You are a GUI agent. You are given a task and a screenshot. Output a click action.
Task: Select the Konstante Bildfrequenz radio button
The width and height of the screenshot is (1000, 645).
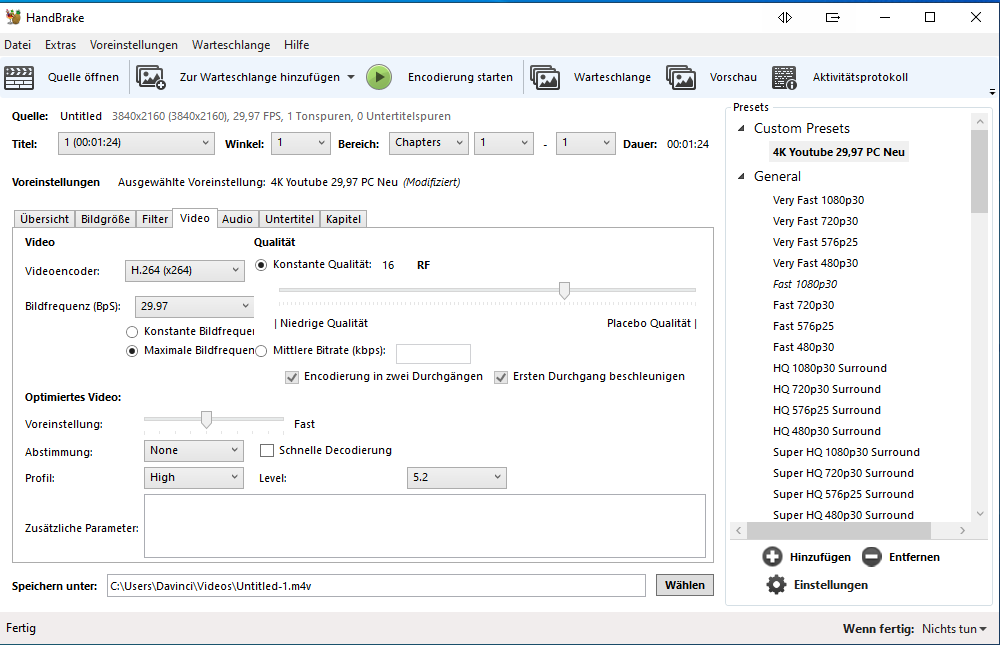tap(132, 332)
